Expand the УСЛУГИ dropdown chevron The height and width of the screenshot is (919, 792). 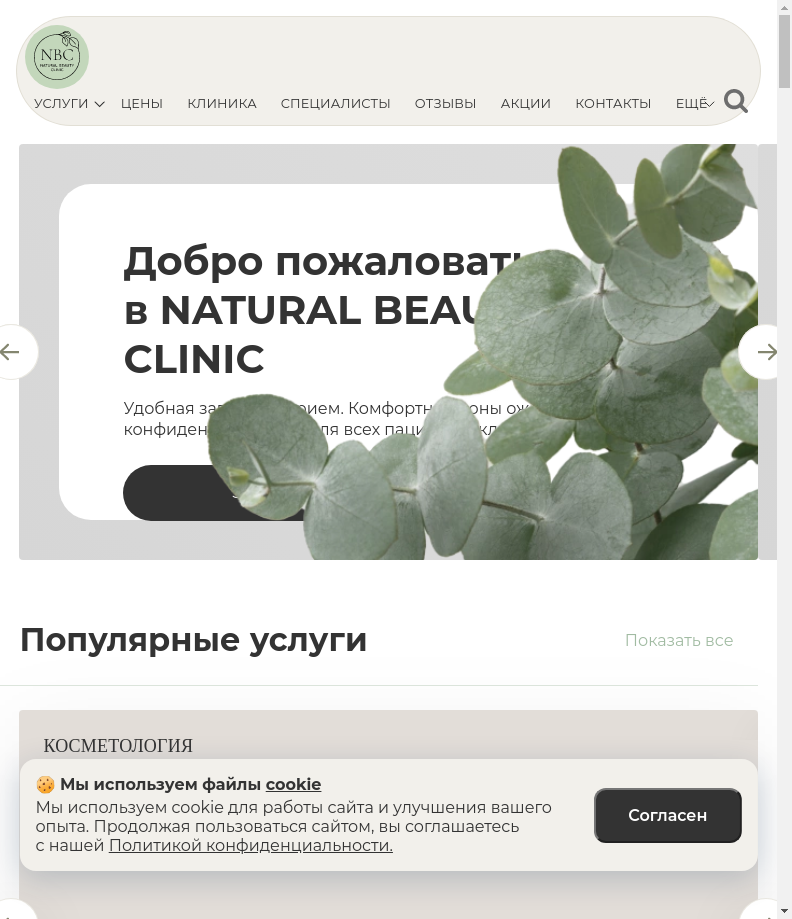coord(100,104)
